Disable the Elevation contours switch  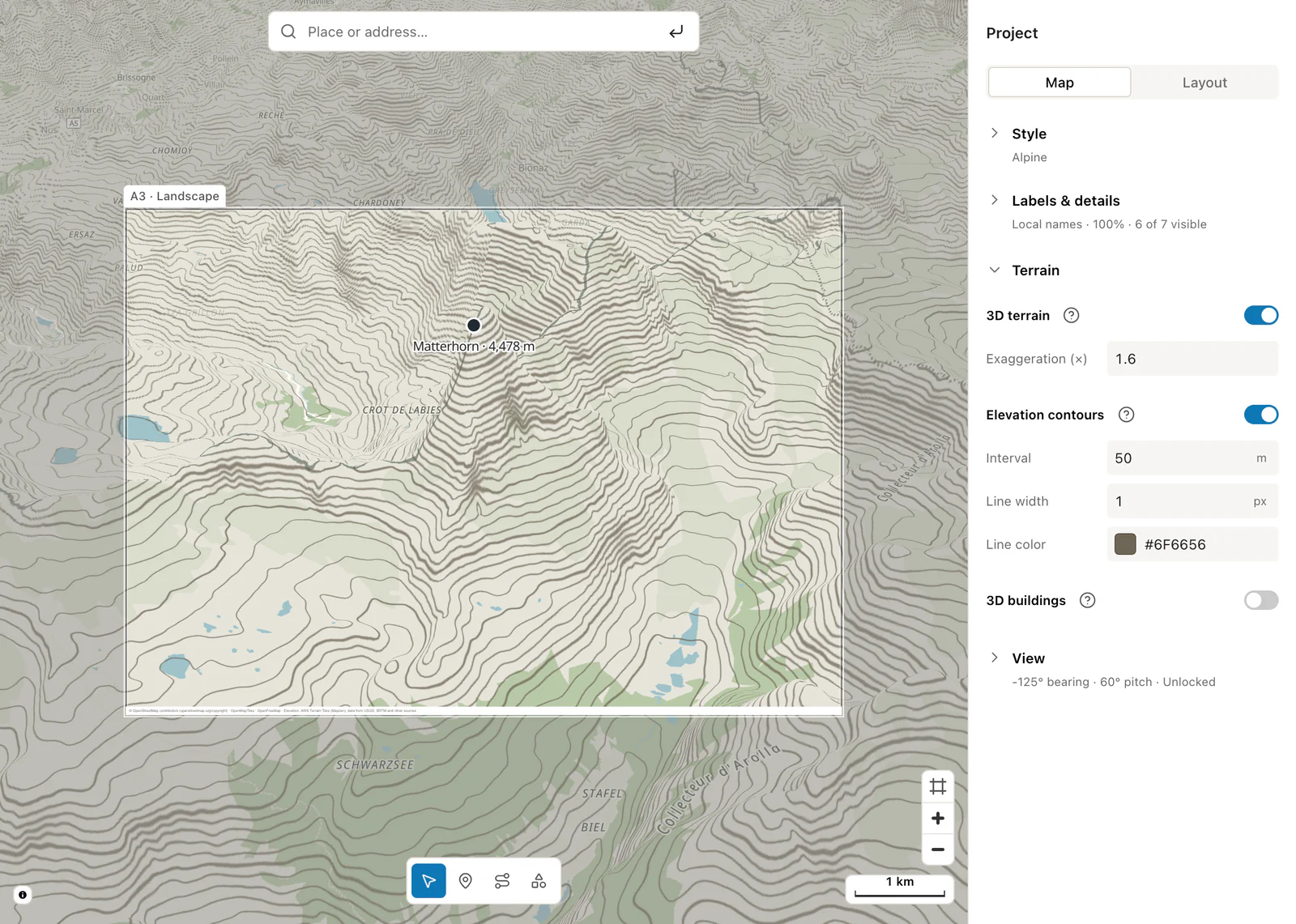click(1261, 415)
